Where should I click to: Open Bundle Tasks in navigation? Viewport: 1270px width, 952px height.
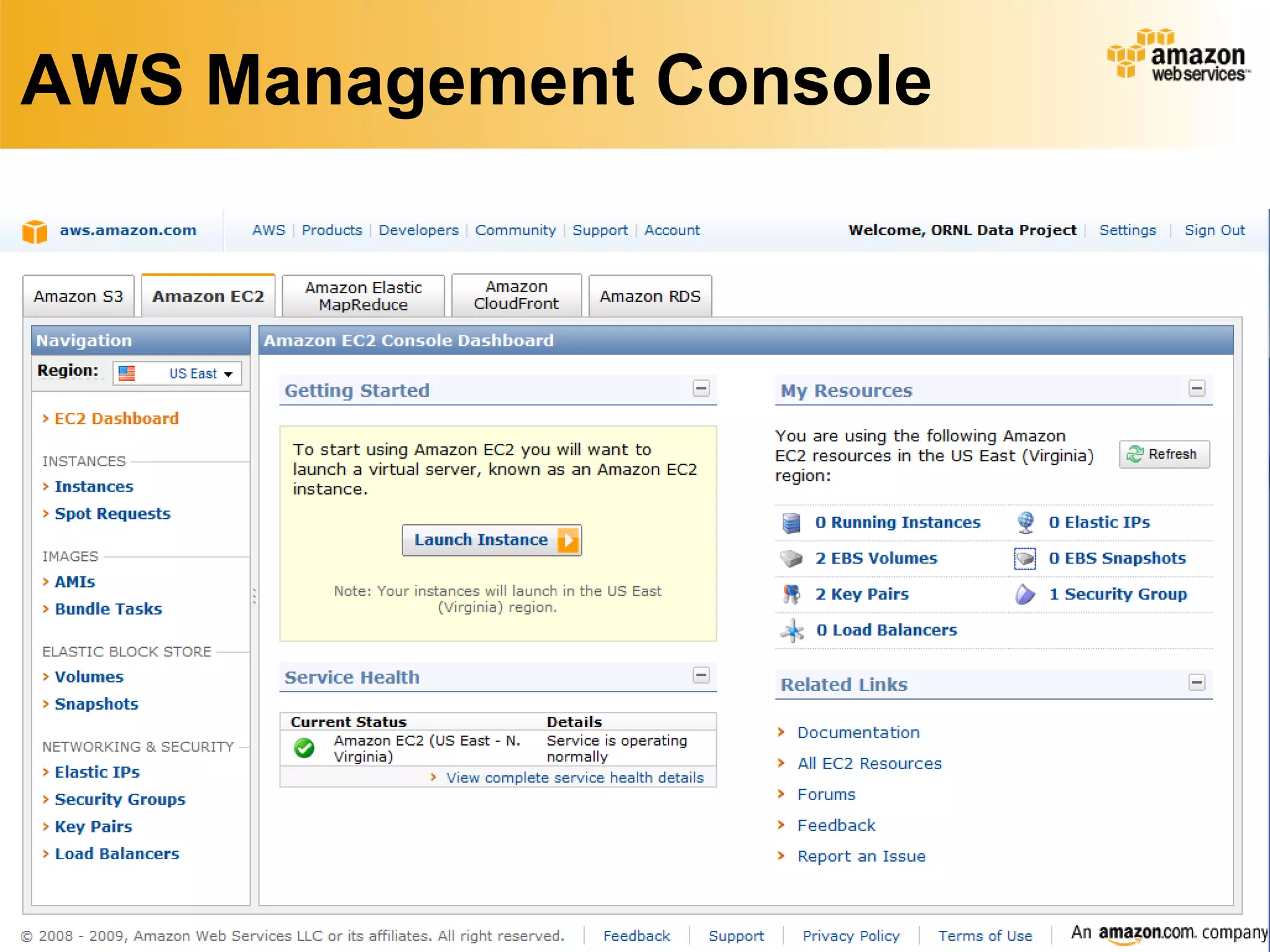(x=109, y=609)
